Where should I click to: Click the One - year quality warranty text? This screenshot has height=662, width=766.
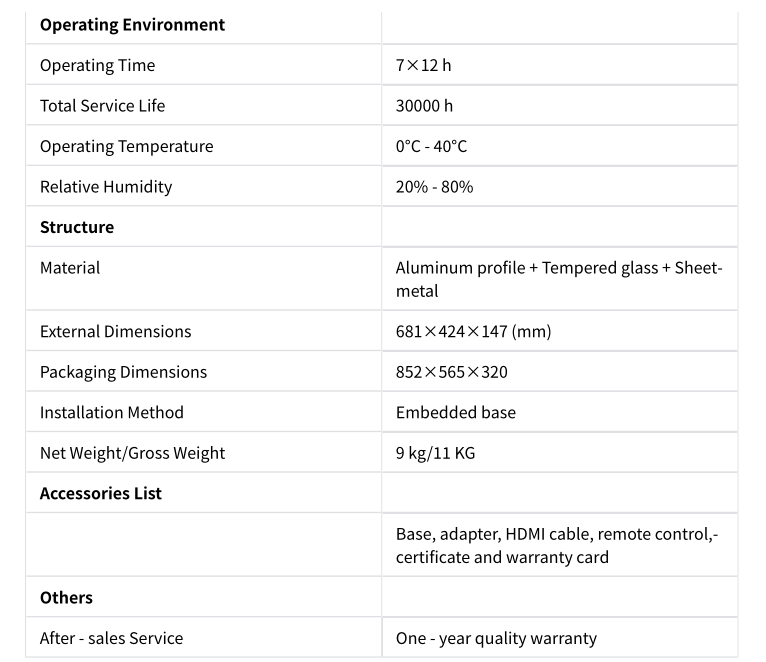click(x=496, y=638)
